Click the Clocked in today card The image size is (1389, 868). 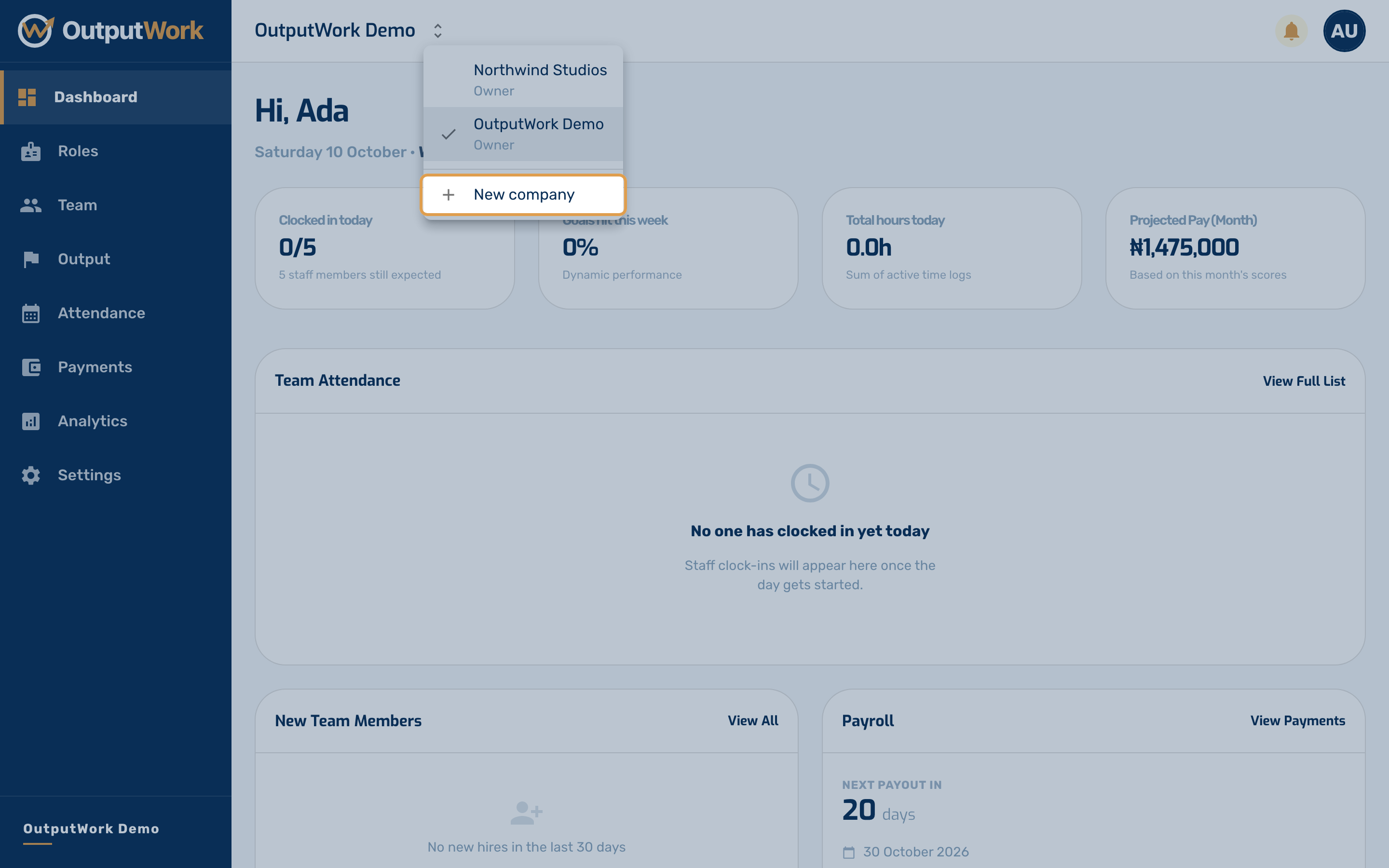pos(384,248)
